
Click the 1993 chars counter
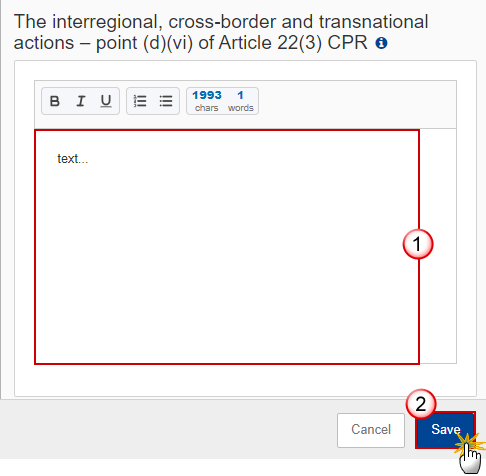click(207, 101)
